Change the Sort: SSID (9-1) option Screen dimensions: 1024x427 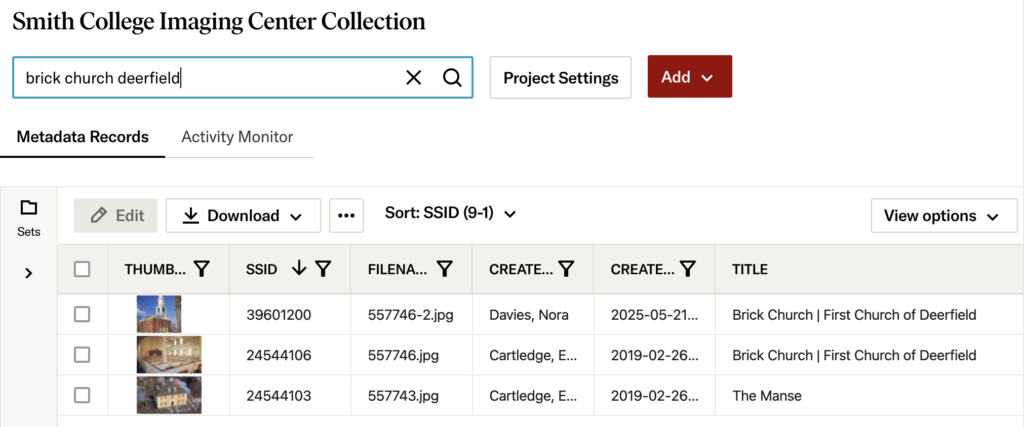(x=451, y=214)
